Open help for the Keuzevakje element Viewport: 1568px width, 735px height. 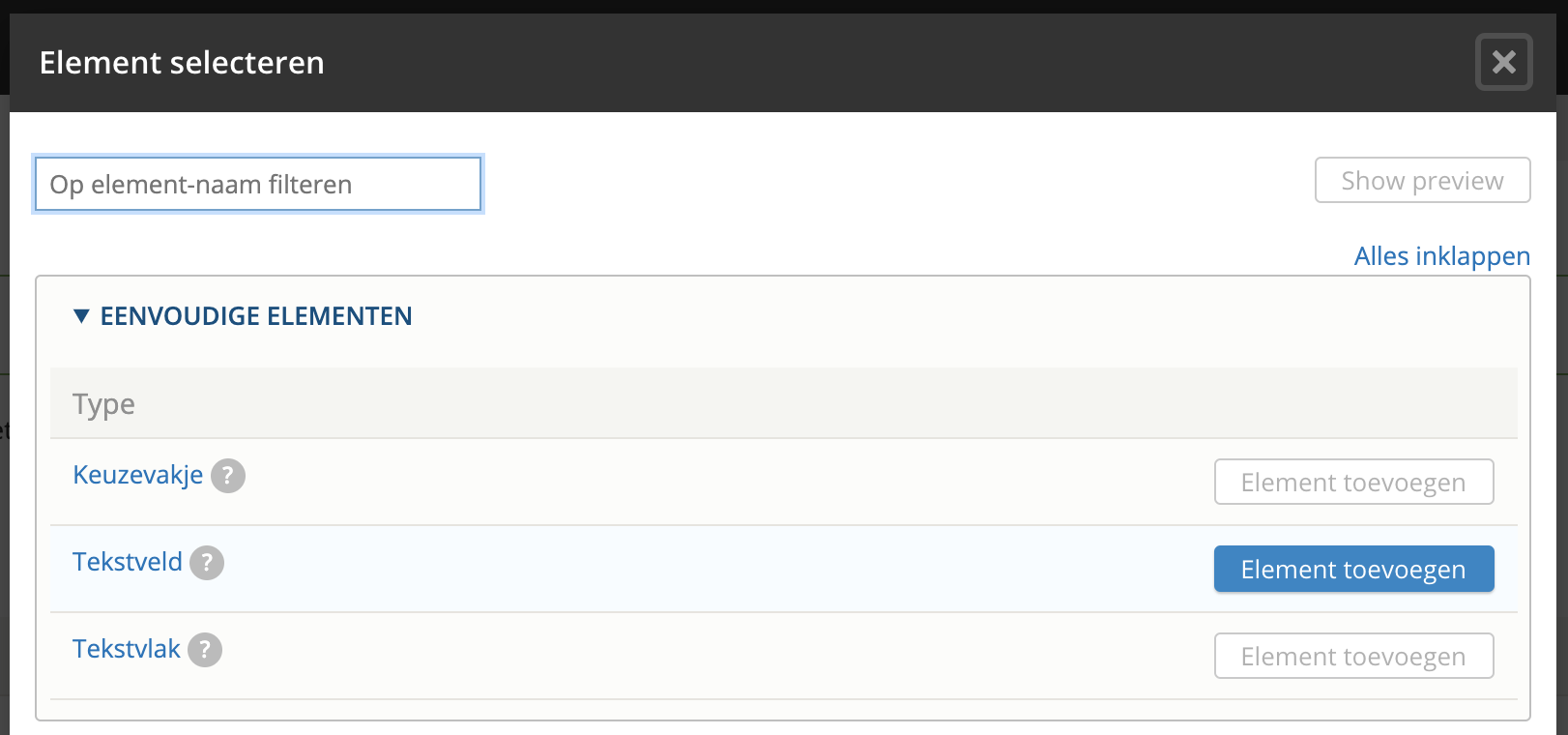pos(228,476)
